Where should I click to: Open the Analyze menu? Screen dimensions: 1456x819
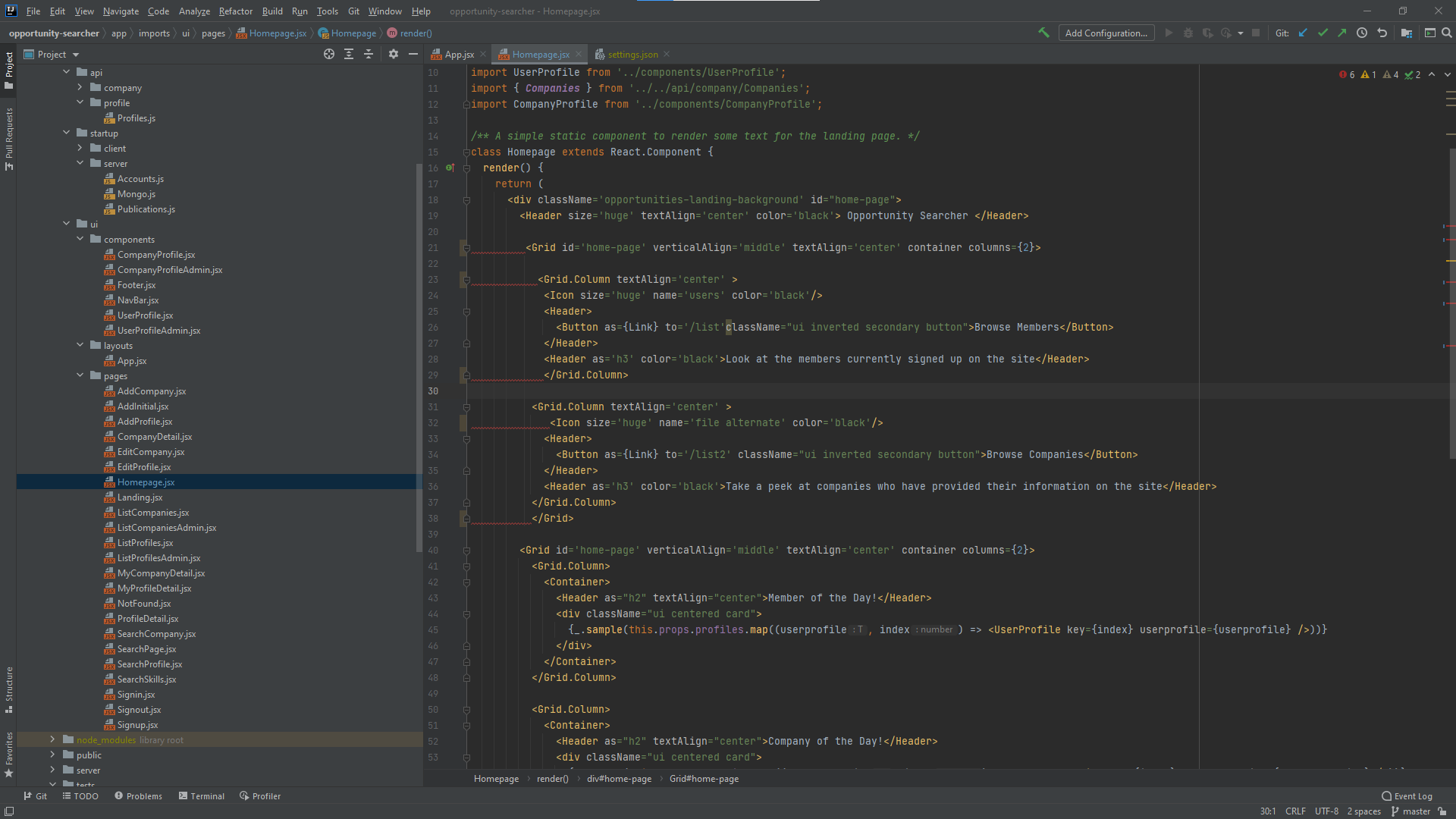pyautogui.click(x=195, y=11)
